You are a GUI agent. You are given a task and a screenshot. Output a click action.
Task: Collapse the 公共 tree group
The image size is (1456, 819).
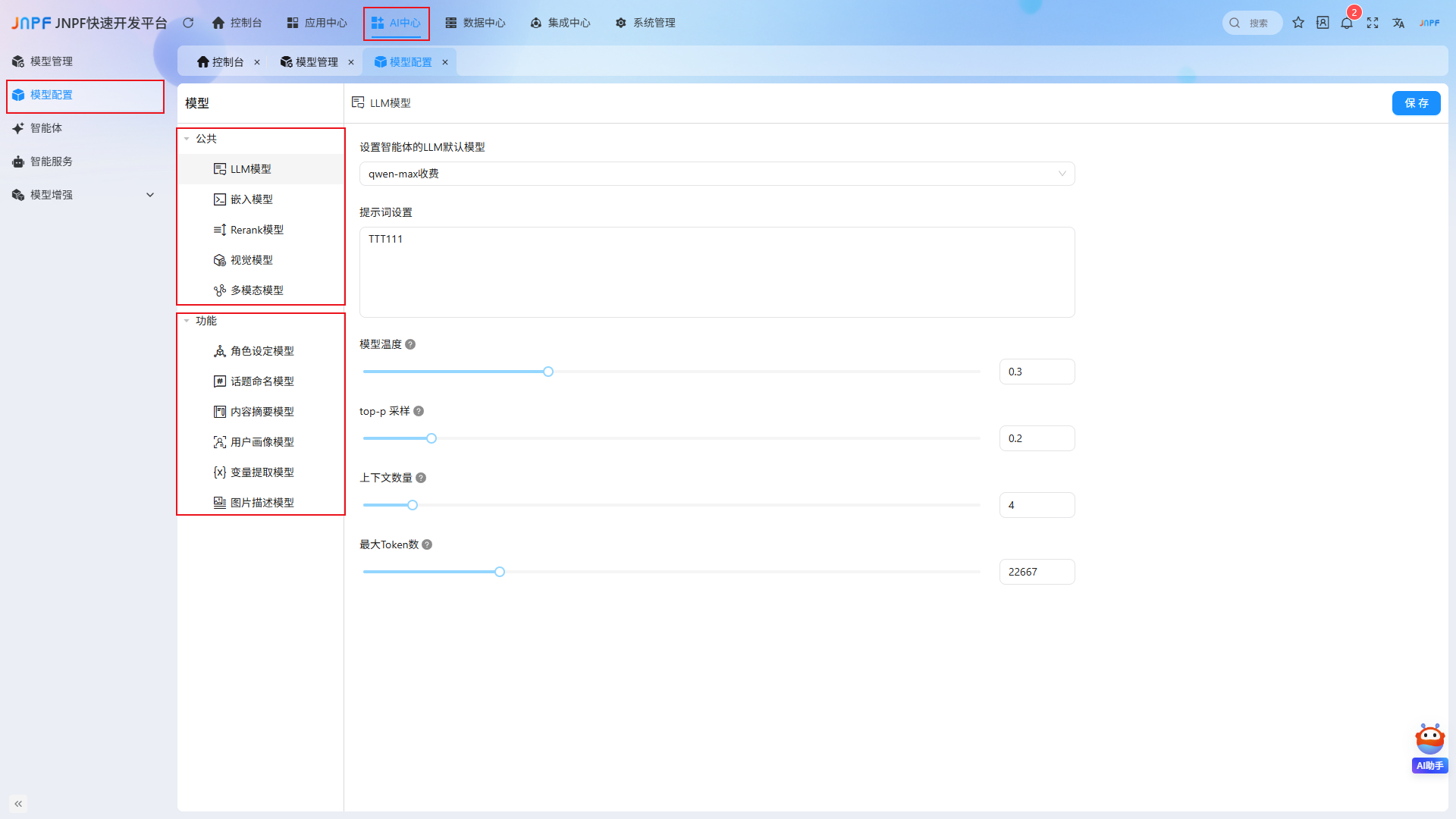coord(187,139)
